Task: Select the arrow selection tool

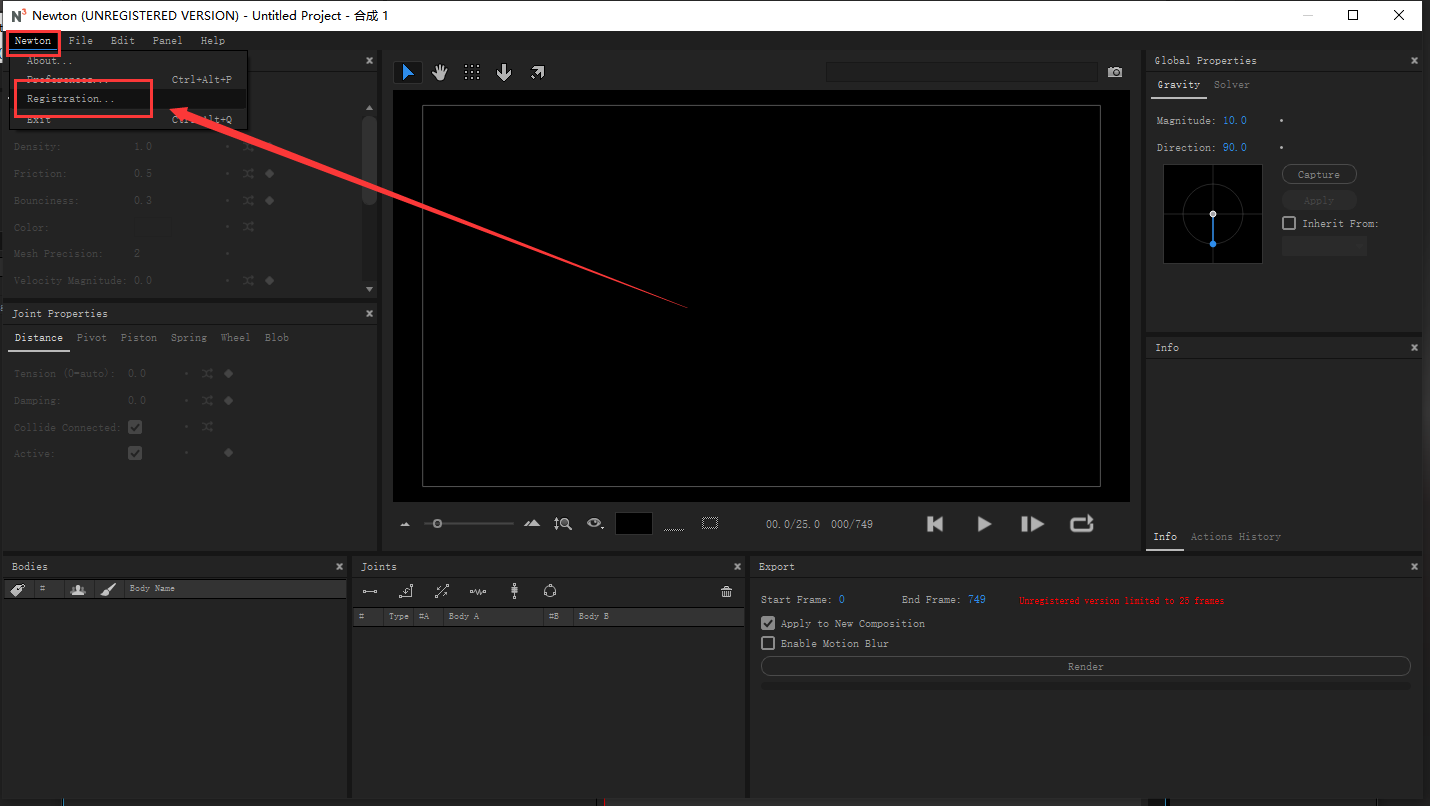Action: pos(407,72)
